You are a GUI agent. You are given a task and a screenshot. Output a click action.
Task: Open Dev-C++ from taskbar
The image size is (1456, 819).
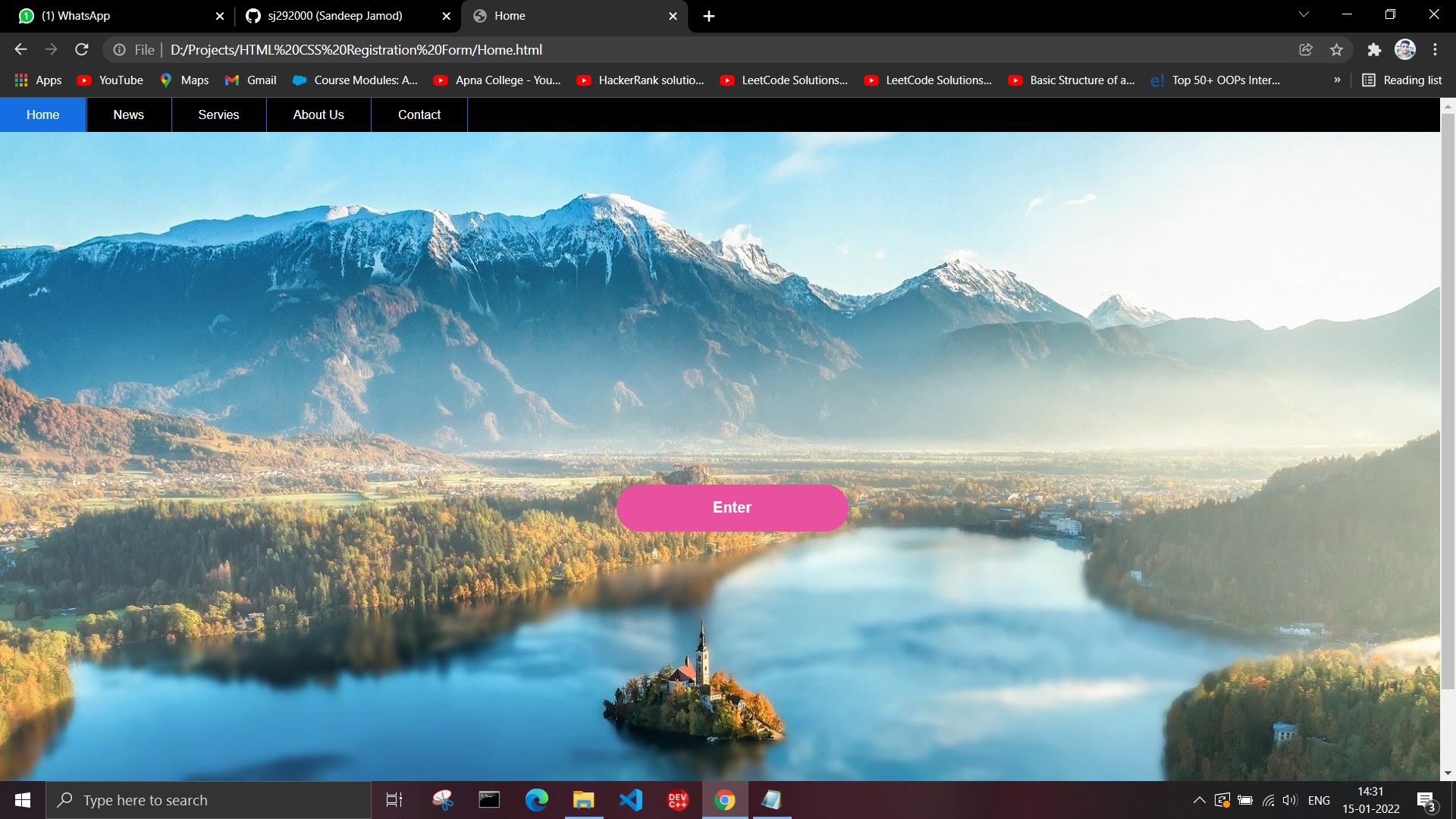coord(678,800)
